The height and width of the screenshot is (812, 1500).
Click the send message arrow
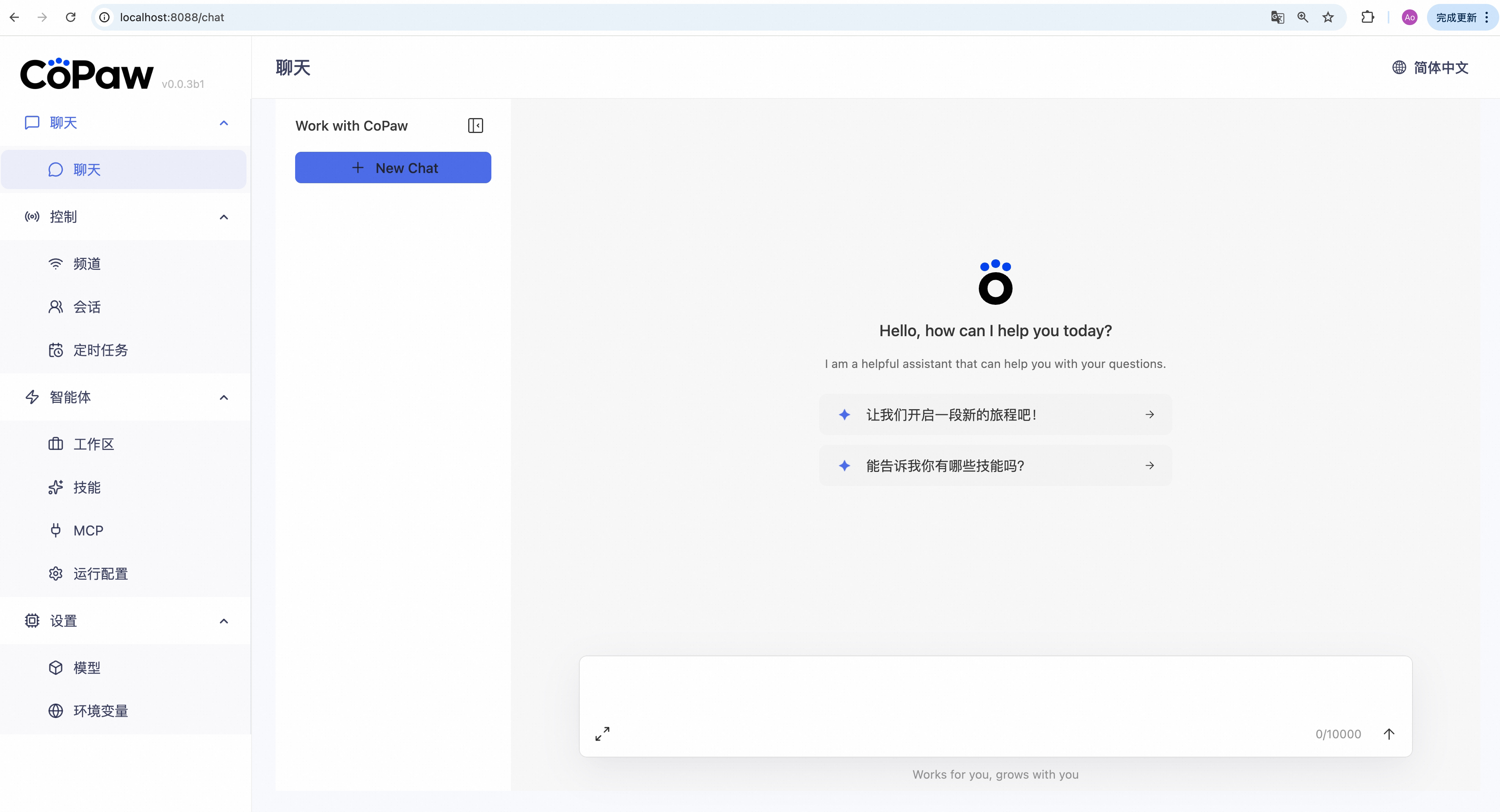pos(1389,734)
